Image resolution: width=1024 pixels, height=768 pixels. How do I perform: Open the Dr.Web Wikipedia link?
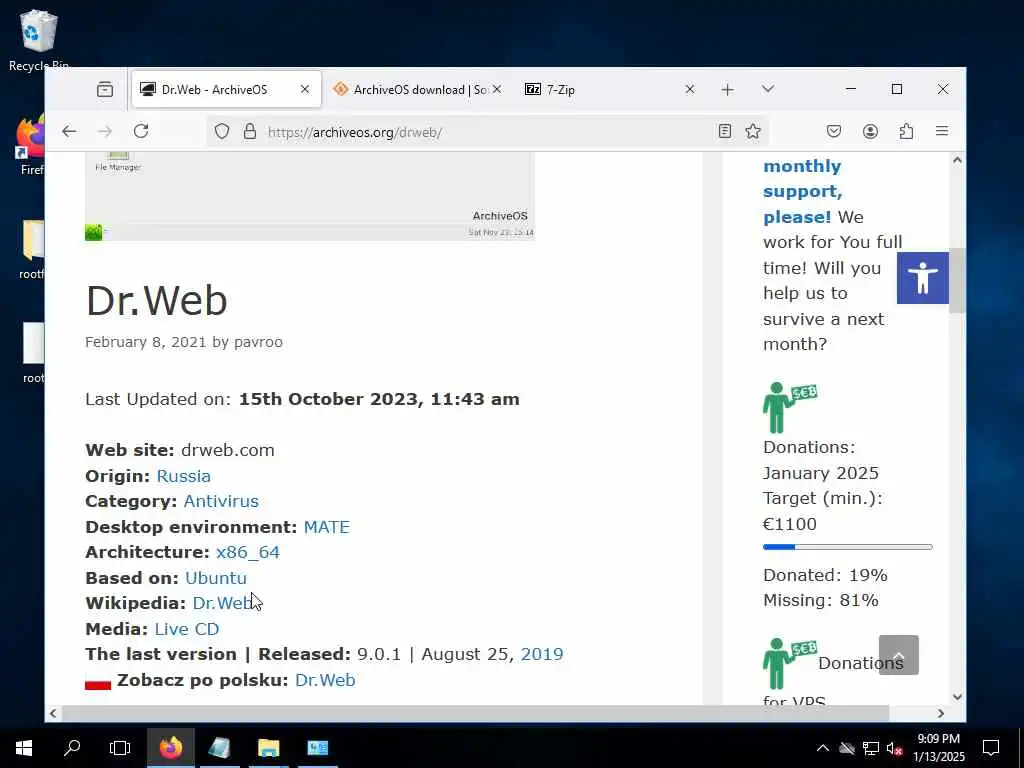pos(223,603)
